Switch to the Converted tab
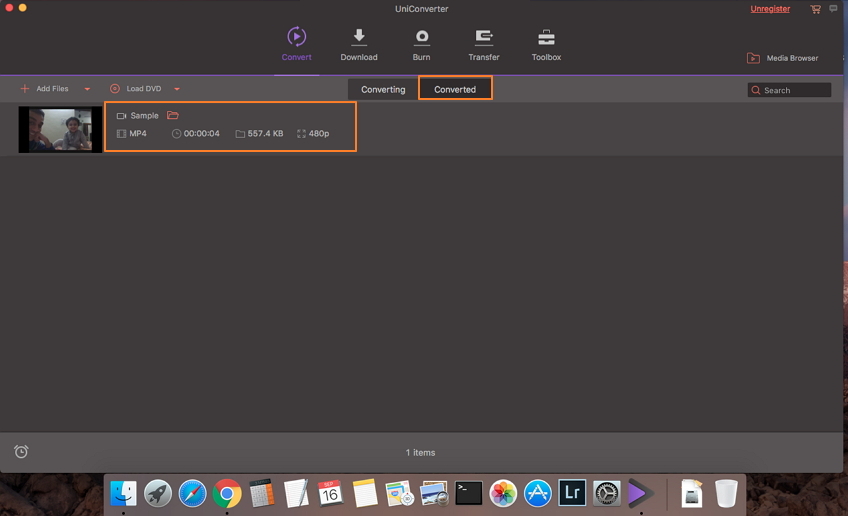The image size is (848, 516). (x=455, y=88)
